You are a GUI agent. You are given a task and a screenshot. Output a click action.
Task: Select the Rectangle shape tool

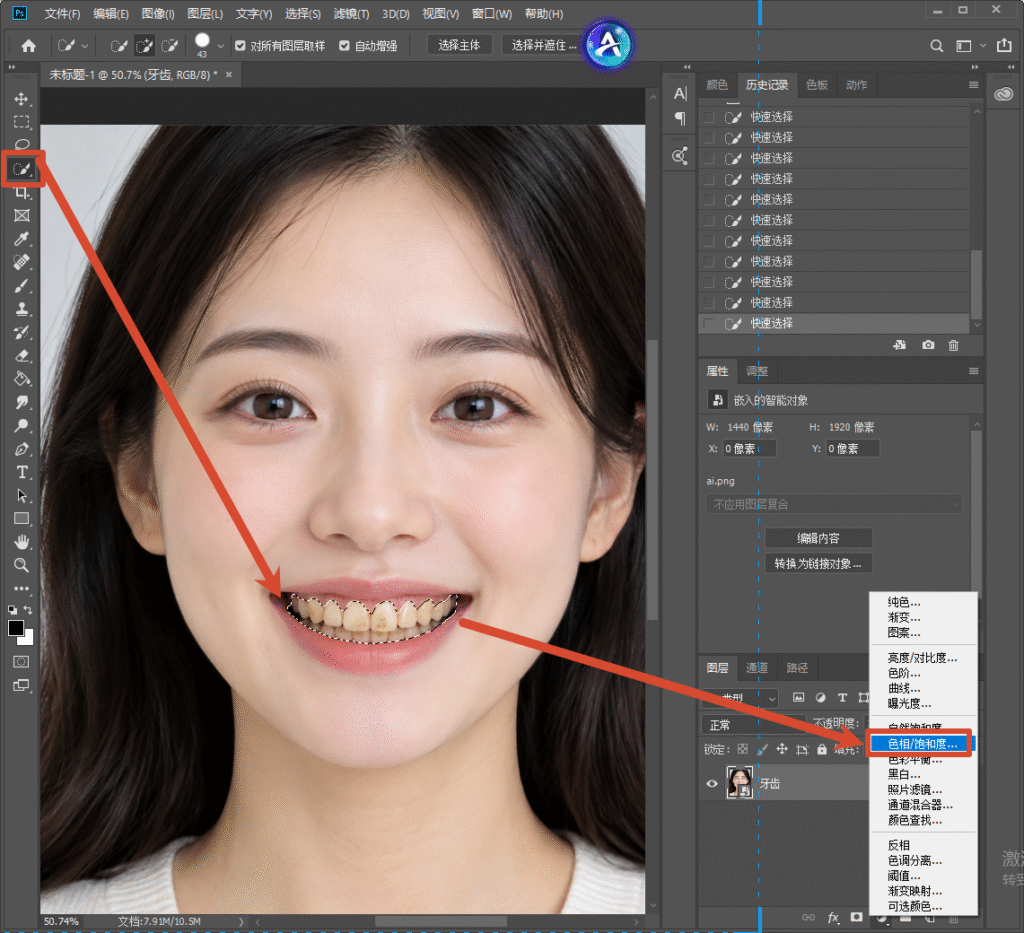[22, 518]
